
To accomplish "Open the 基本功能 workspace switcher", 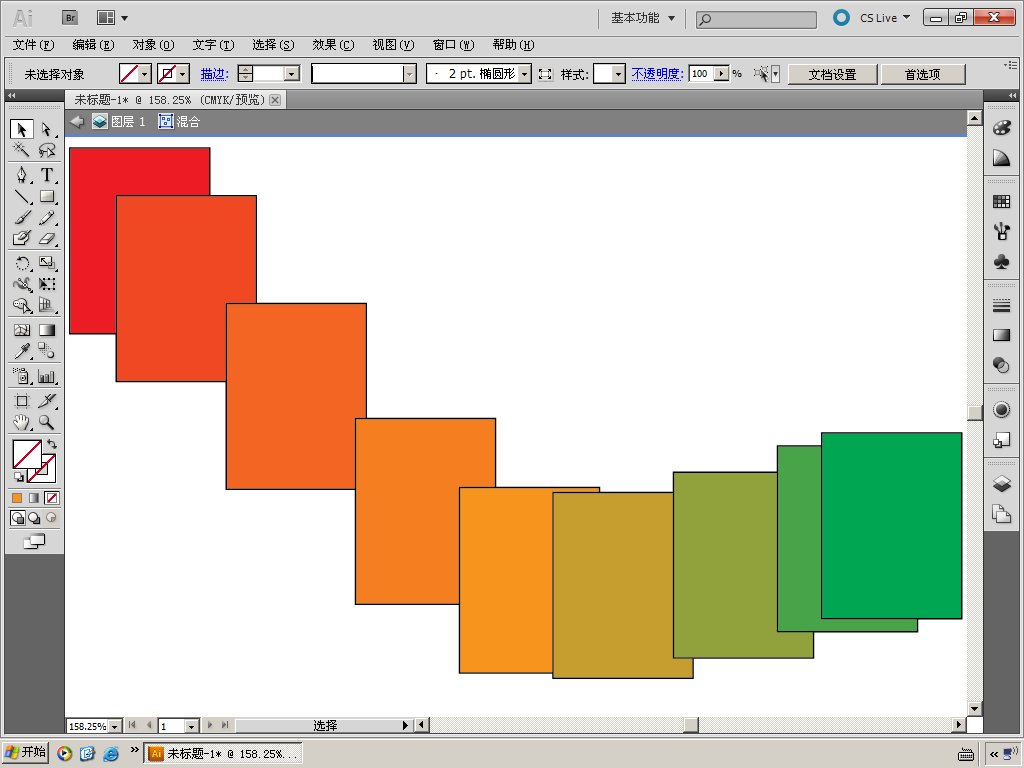I will coord(643,18).
